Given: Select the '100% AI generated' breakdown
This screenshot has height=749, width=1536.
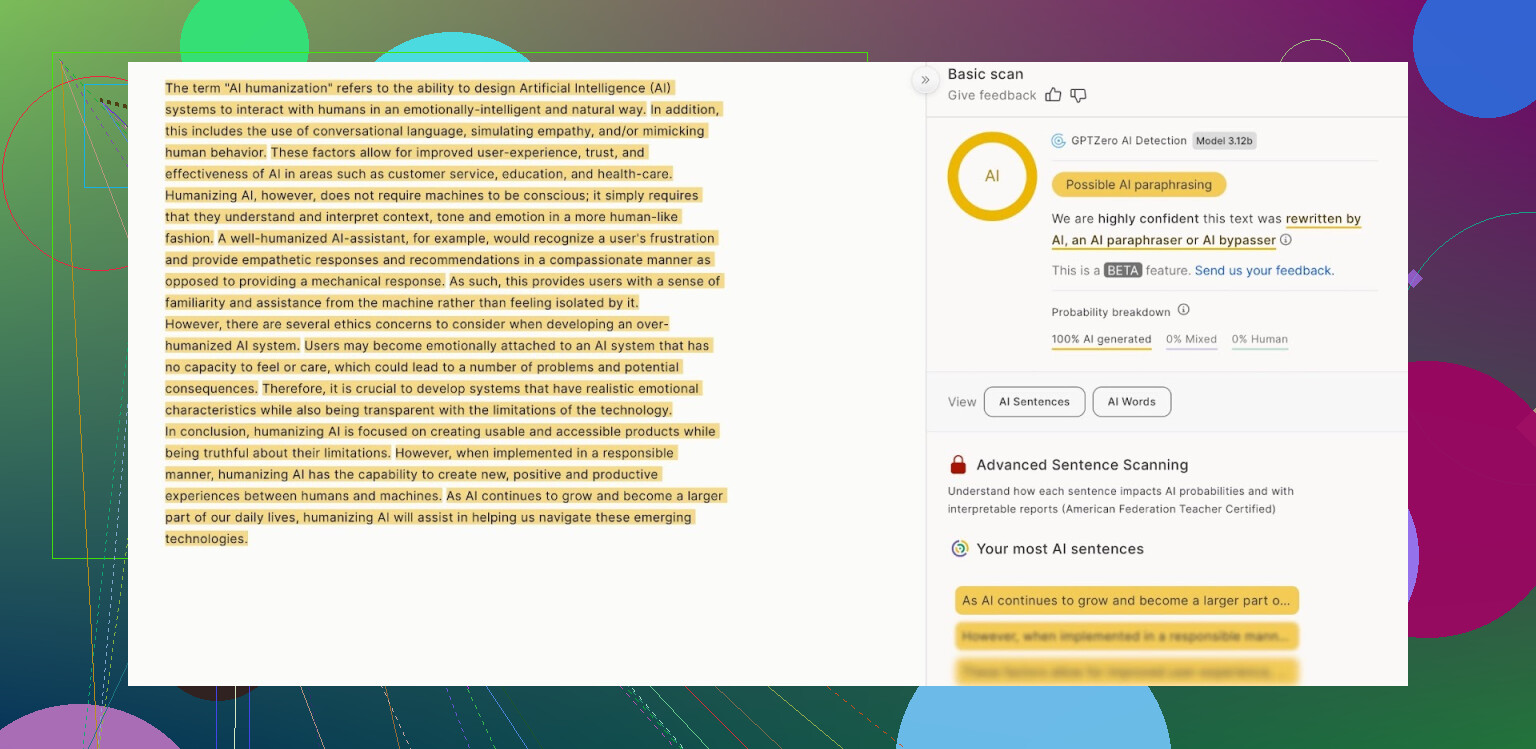Looking at the screenshot, I should (x=1101, y=339).
